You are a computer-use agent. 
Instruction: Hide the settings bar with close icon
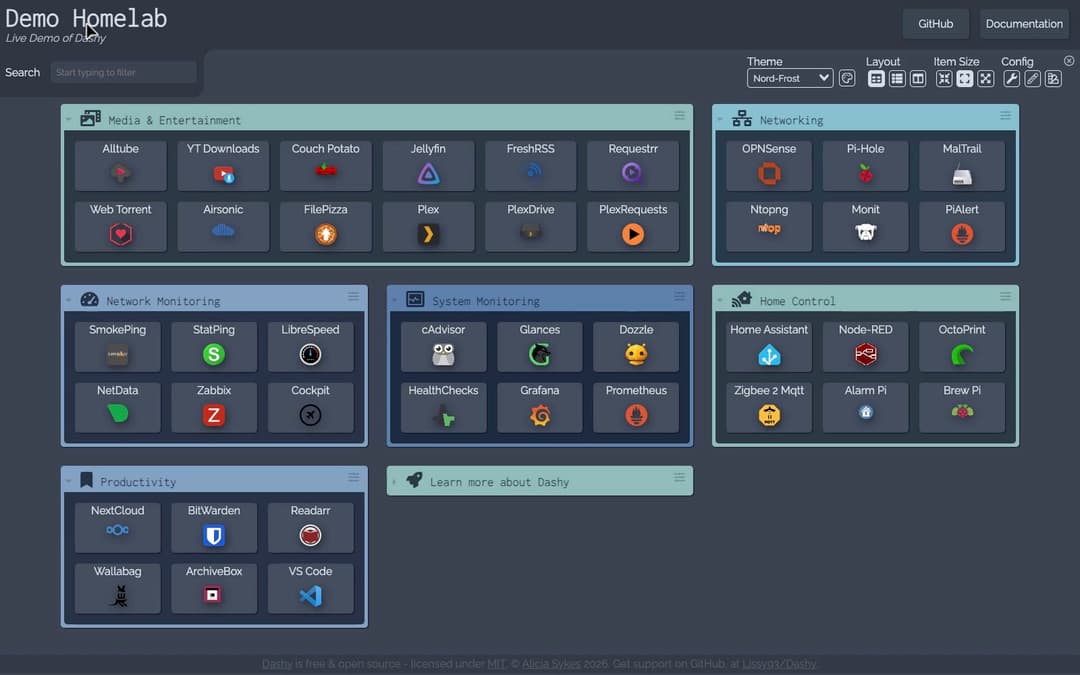(1069, 61)
